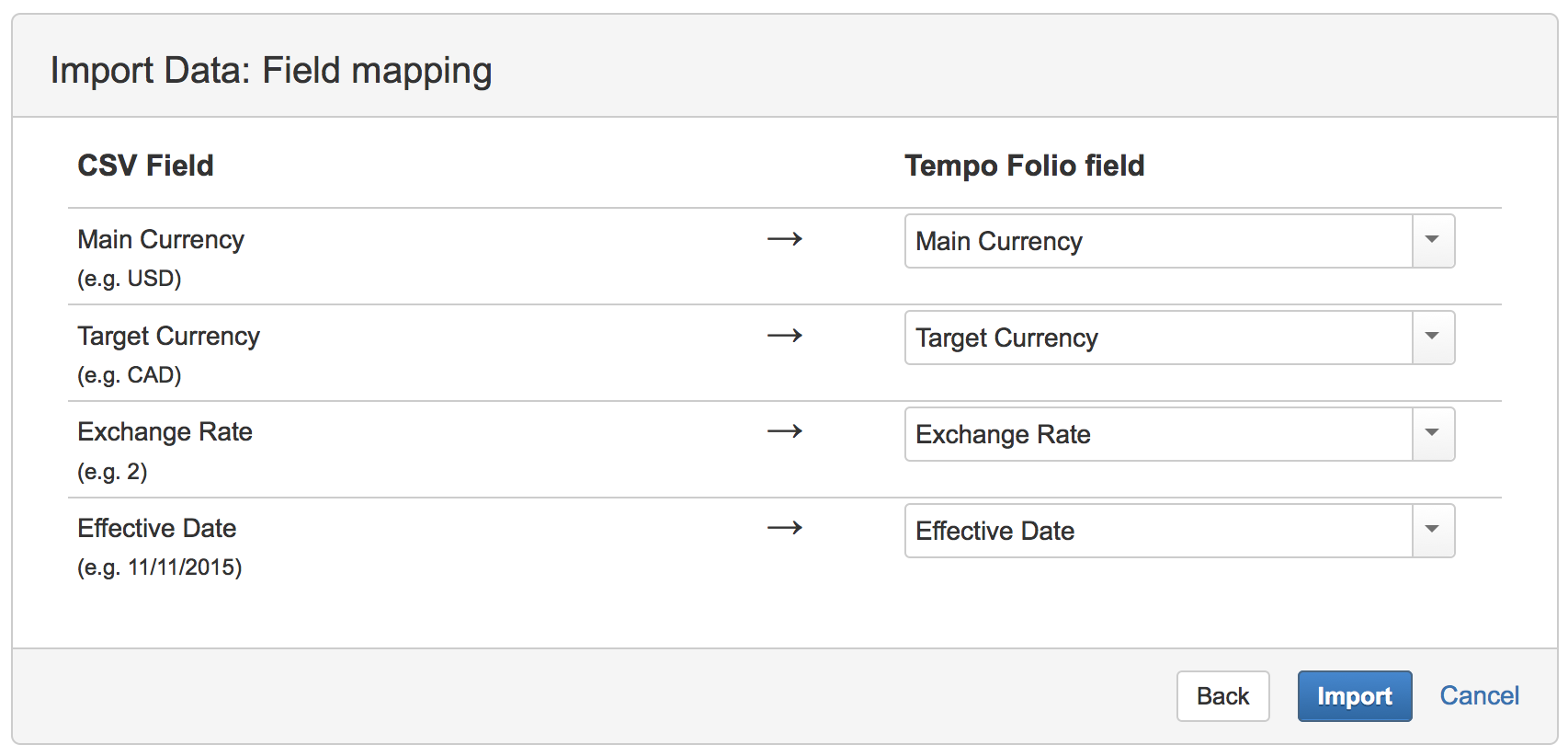The image size is (1568, 756).
Task: Click the blue Import button
Action: (1354, 696)
